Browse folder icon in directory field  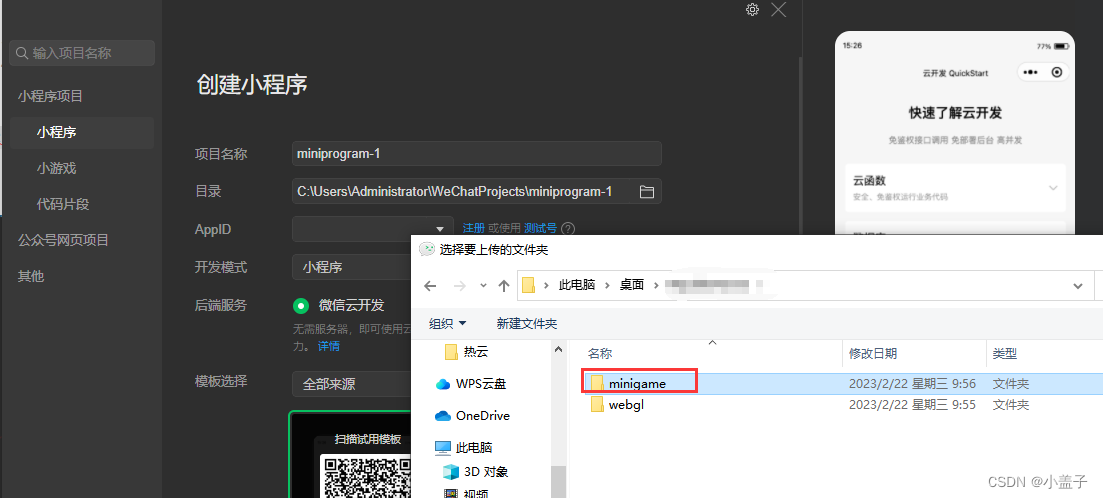click(646, 191)
